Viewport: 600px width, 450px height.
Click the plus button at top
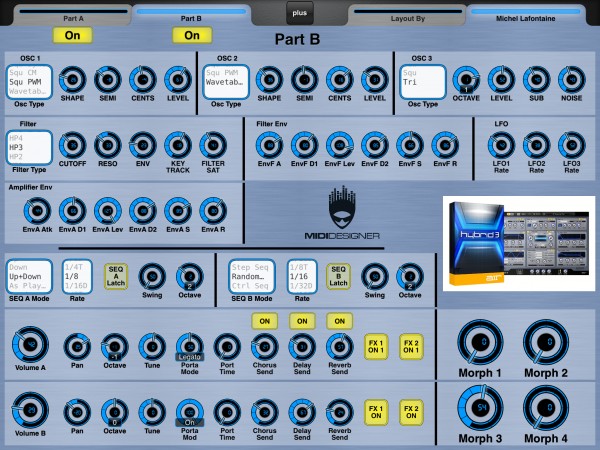pos(300,13)
